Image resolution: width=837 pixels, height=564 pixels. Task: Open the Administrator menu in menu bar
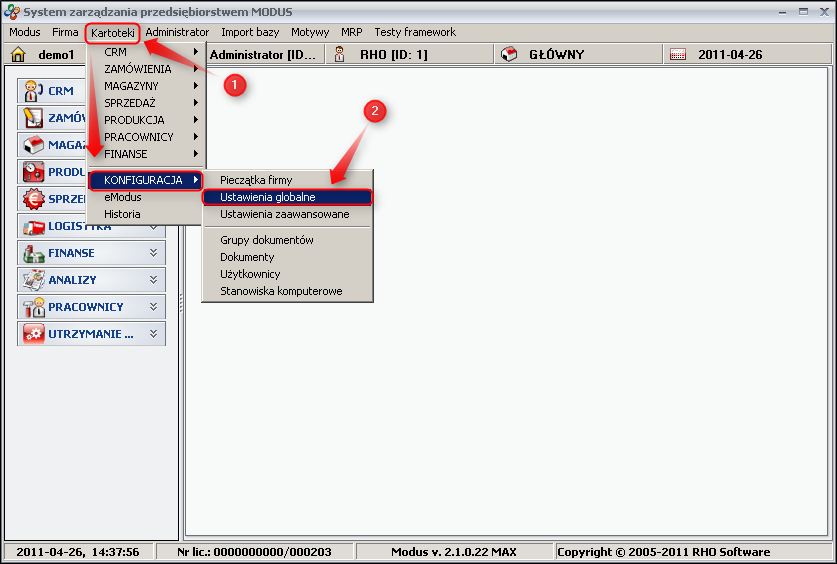[x=177, y=32]
